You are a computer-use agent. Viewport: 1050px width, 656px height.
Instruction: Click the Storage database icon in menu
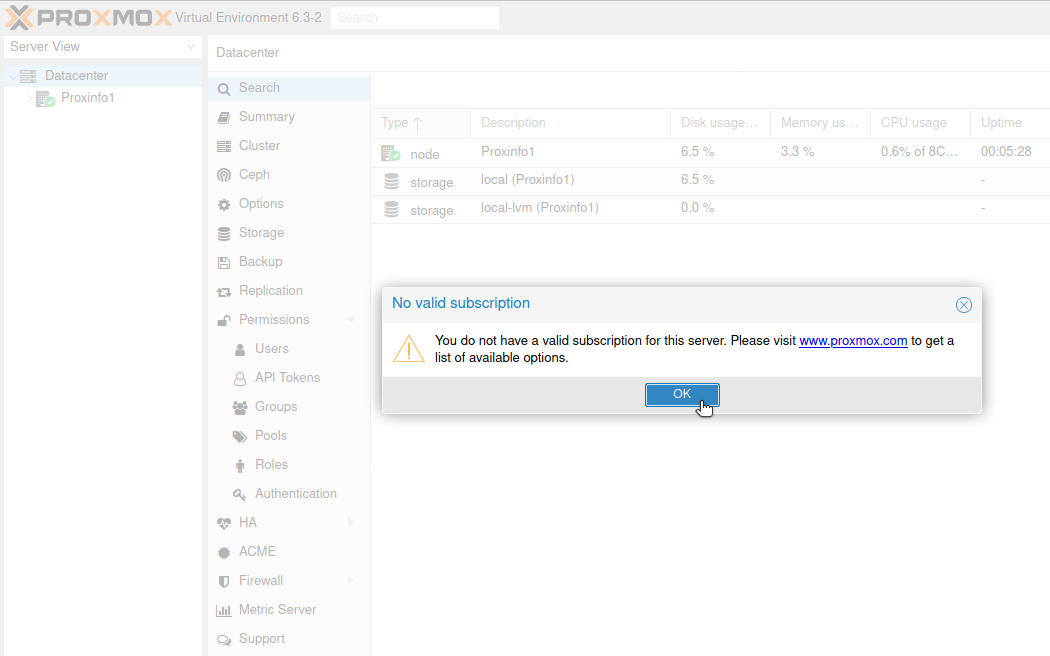click(224, 234)
